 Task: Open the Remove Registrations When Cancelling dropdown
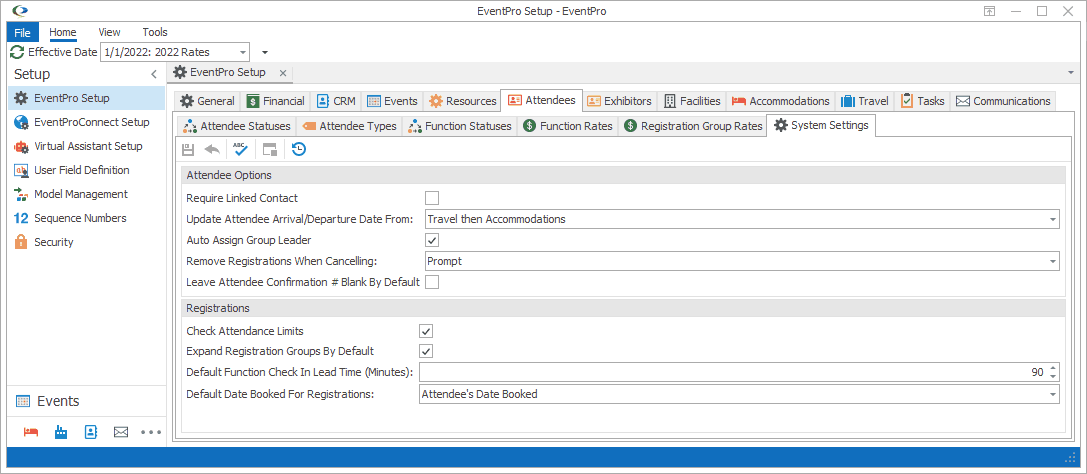[1053, 261]
